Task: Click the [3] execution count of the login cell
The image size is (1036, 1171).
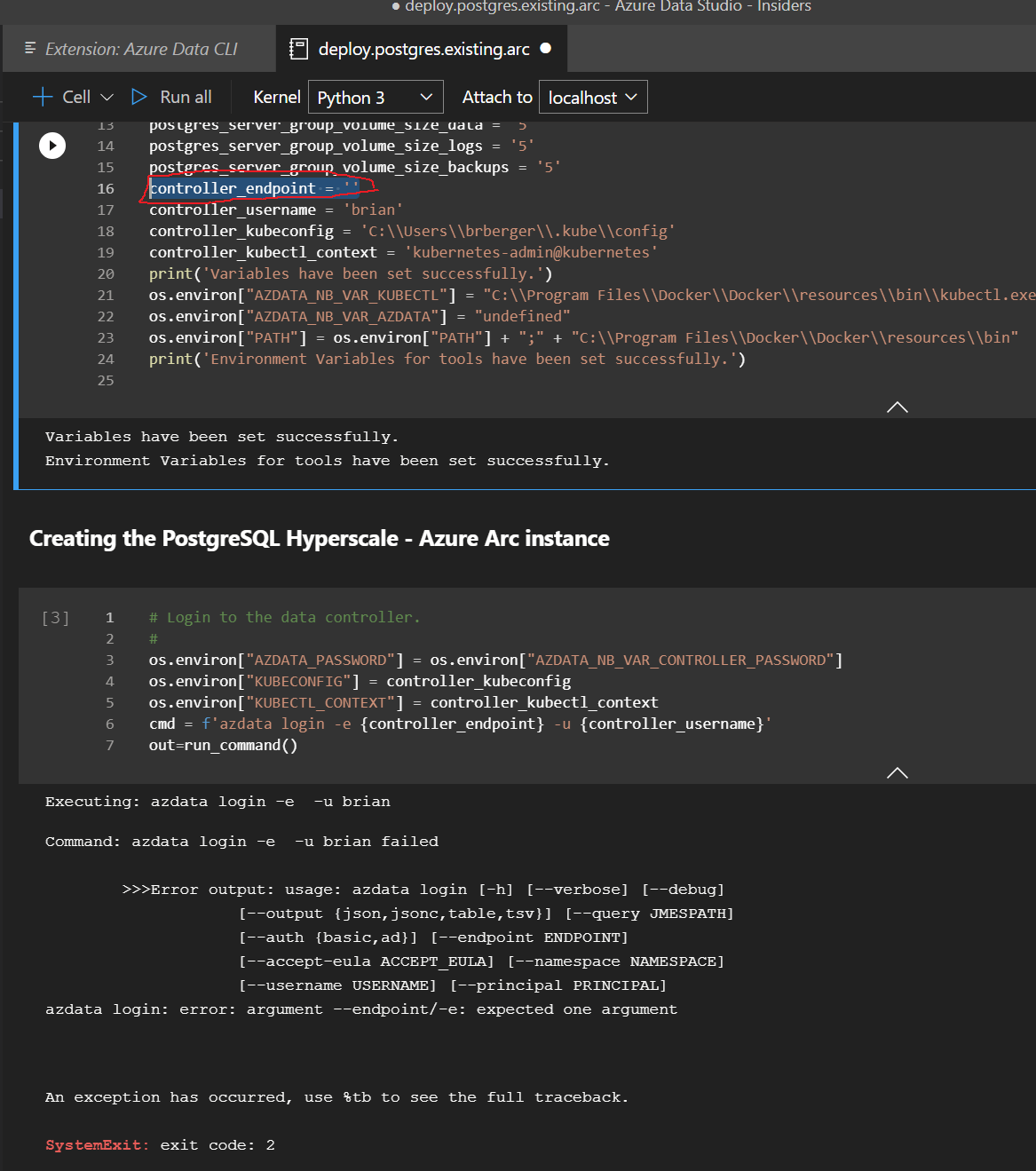Action: pyautogui.click(x=55, y=617)
